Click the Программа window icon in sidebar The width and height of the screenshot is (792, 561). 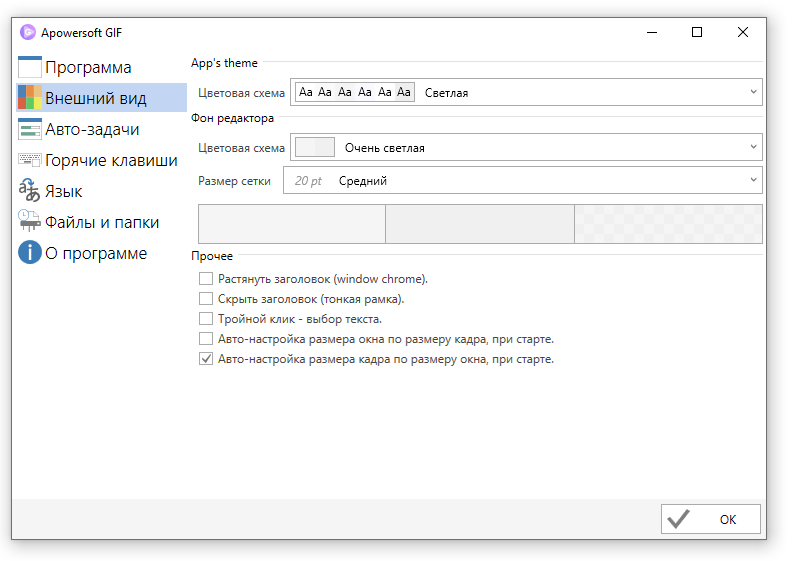coord(30,67)
